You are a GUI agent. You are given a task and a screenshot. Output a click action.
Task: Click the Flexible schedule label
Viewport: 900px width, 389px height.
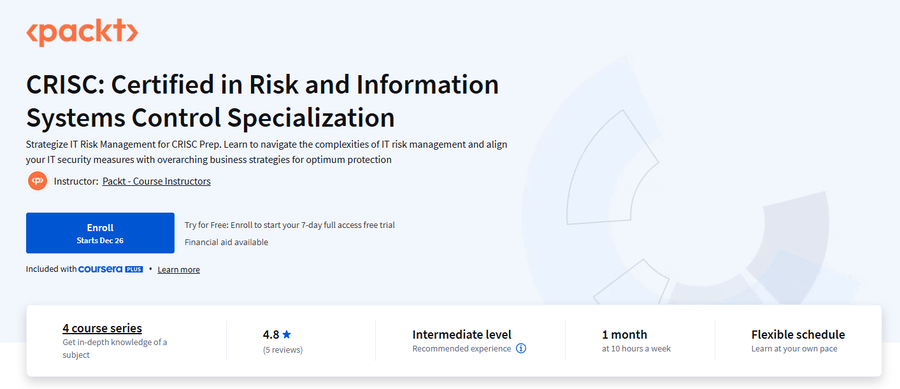798,334
